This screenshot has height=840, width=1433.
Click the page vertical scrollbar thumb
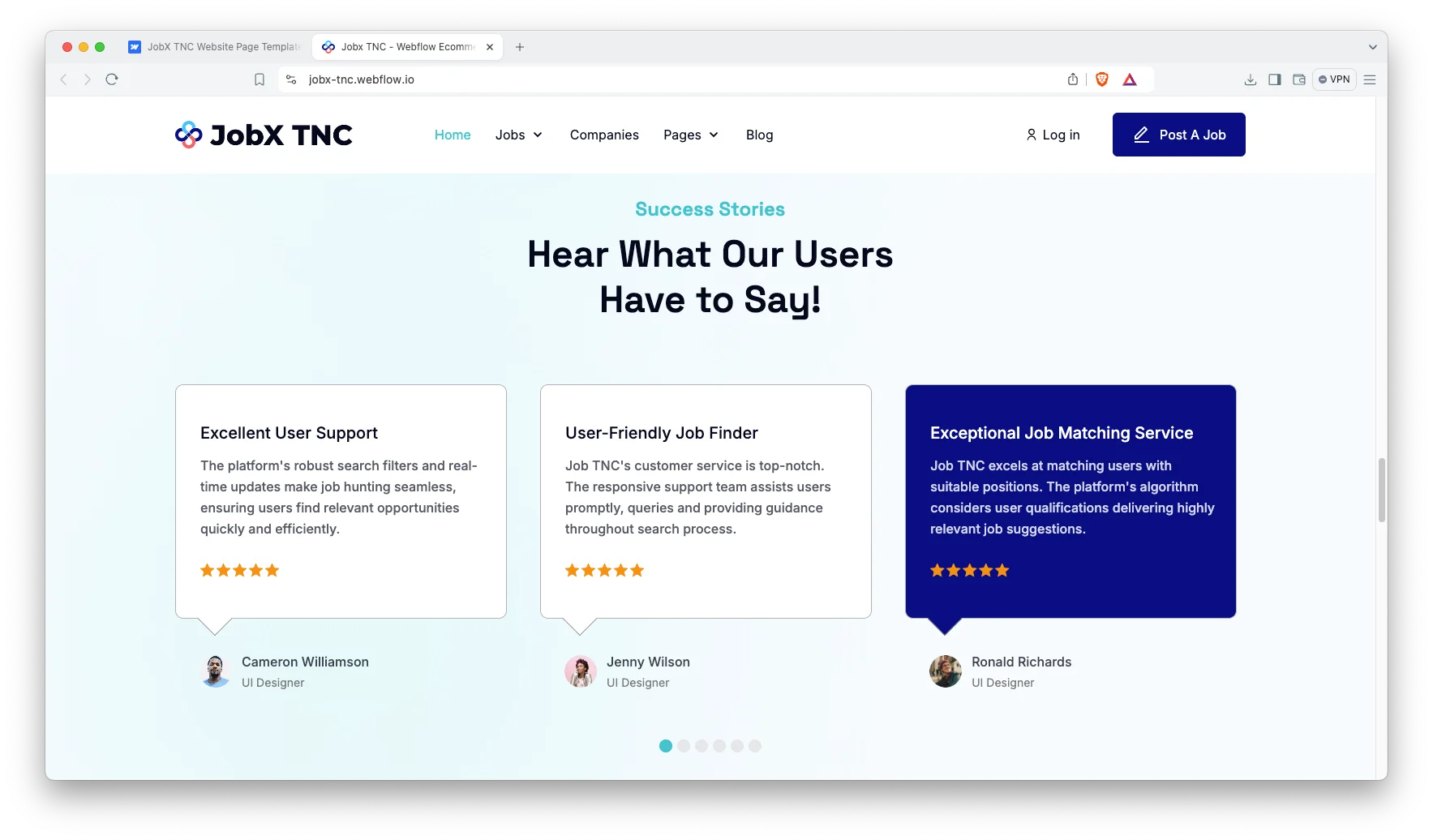click(x=1381, y=490)
